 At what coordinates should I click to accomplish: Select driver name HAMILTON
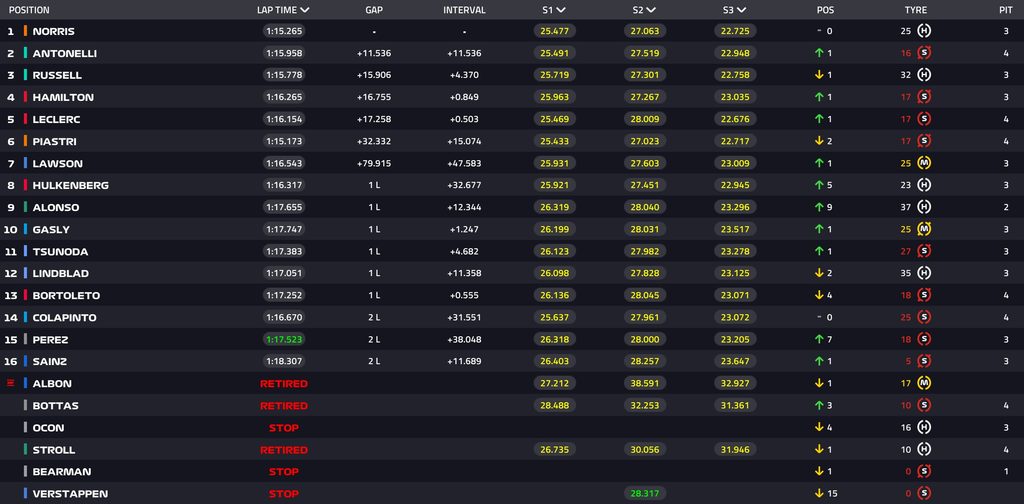click(x=63, y=97)
